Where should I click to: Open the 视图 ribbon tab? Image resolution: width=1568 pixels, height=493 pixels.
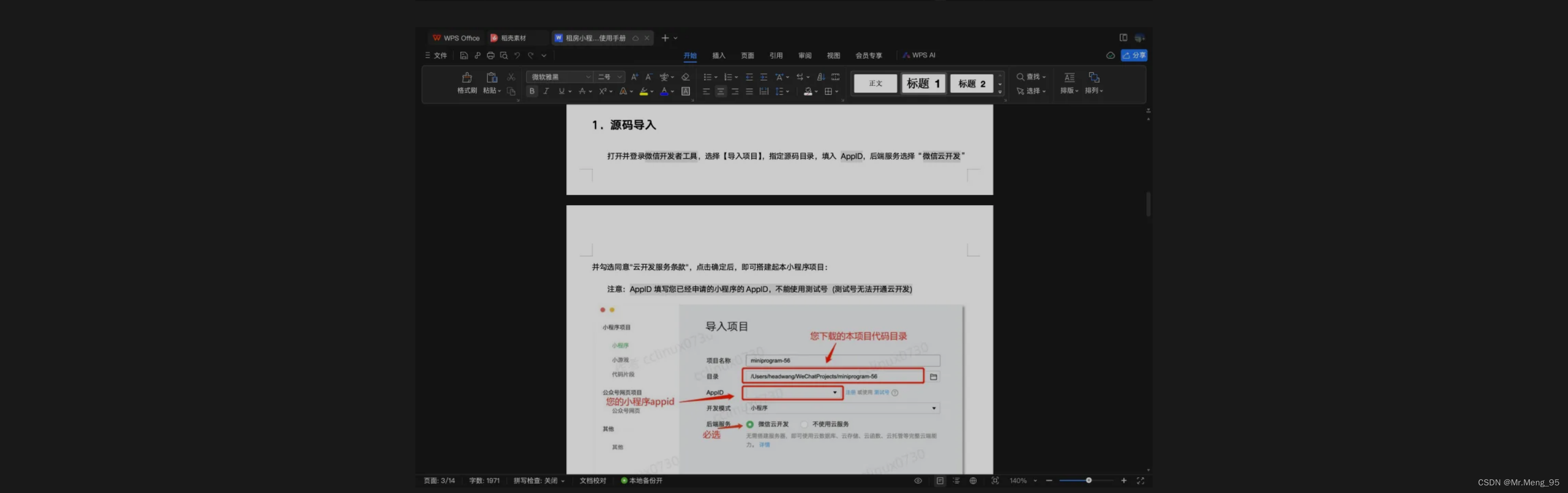point(834,56)
